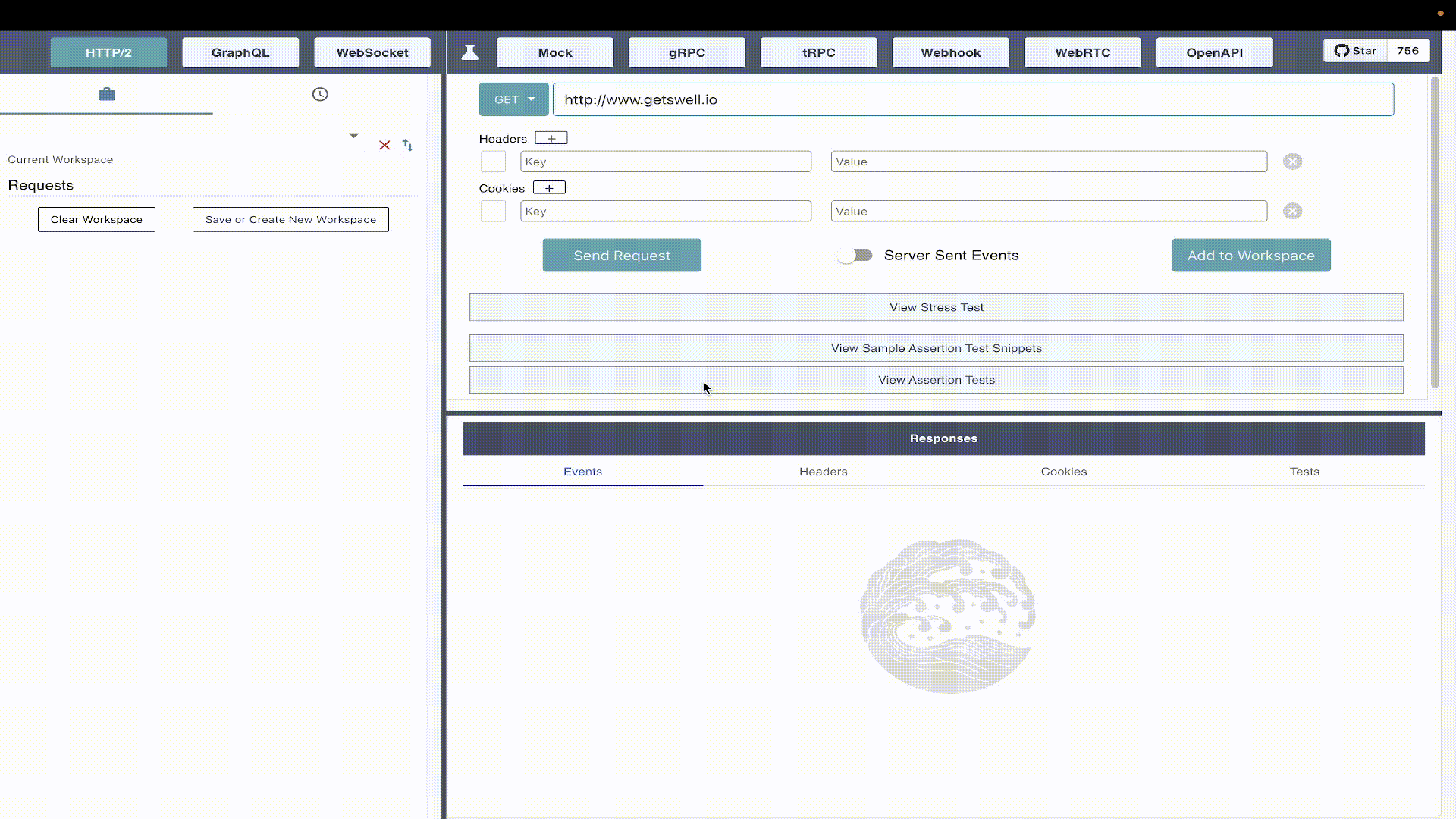
Task: Click Add Headers plus button
Action: [551, 138]
